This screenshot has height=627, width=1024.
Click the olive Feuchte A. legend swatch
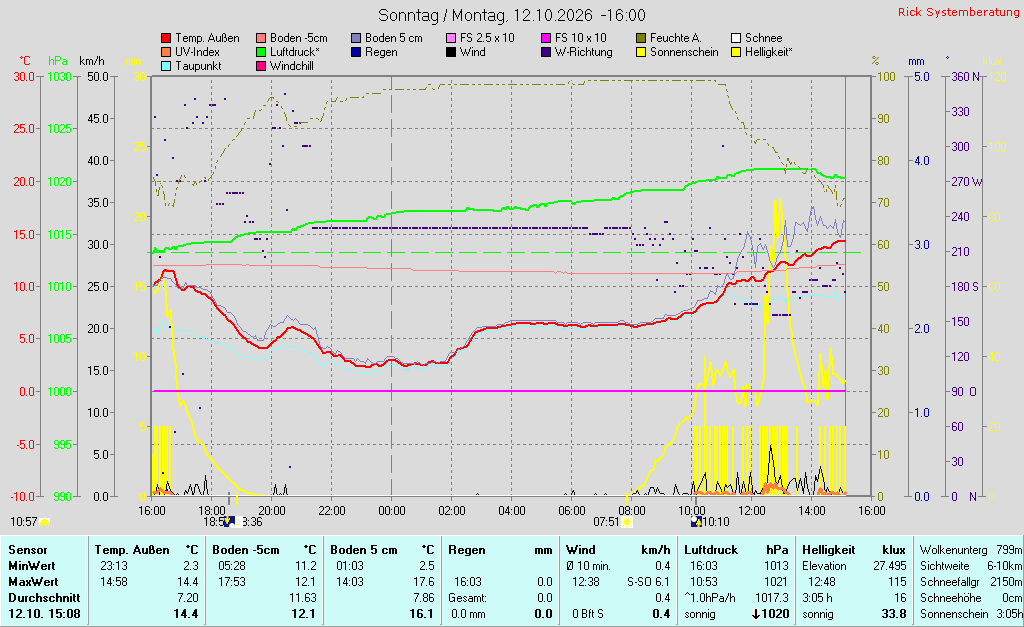tap(641, 39)
